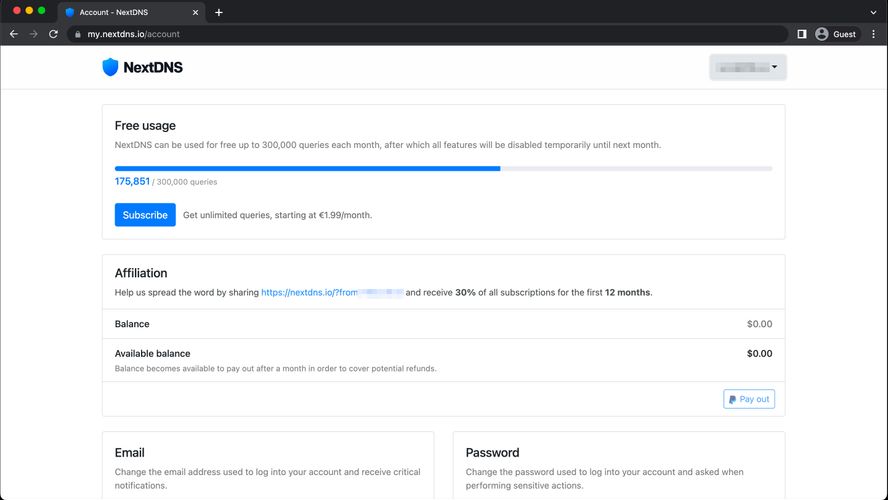
Task: Click the Email section heading
Action: coord(130,452)
